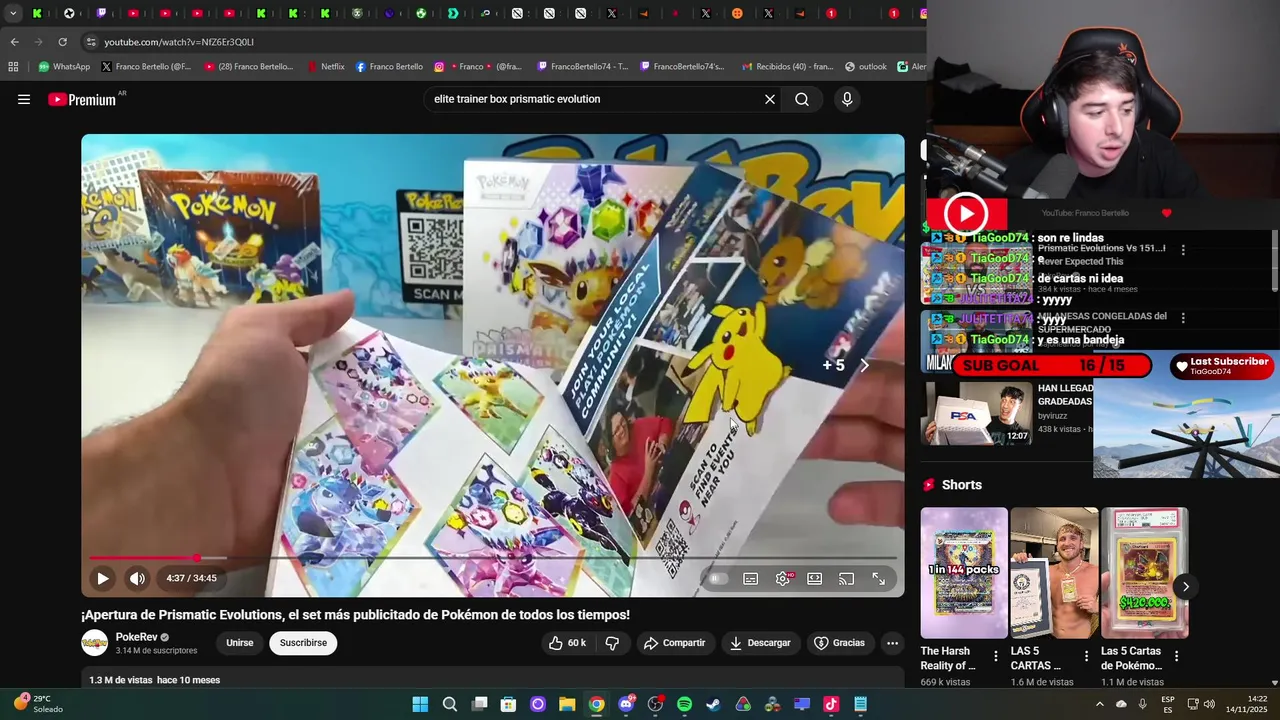Open Windows Start menu
Image resolution: width=1280 pixels, height=720 pixels.
point(420,704)
